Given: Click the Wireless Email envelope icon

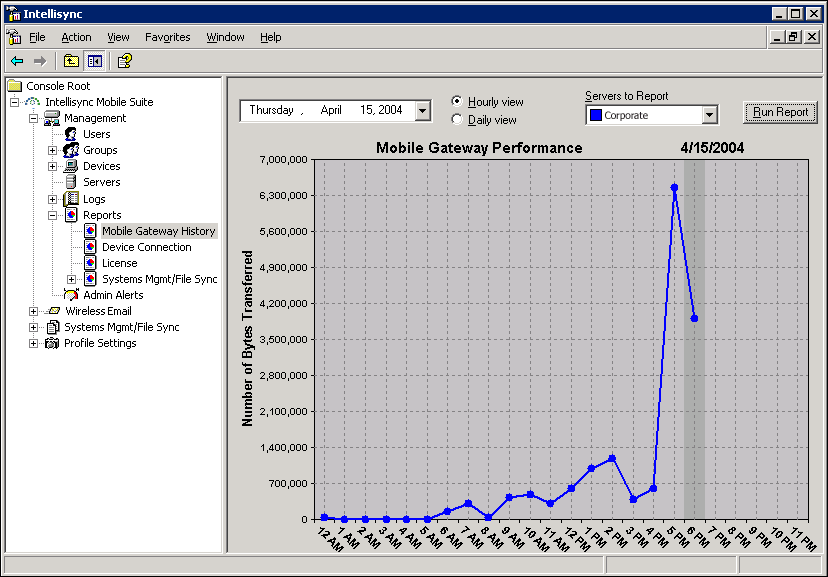Looking at the screenshot, I should pos(54,311).
